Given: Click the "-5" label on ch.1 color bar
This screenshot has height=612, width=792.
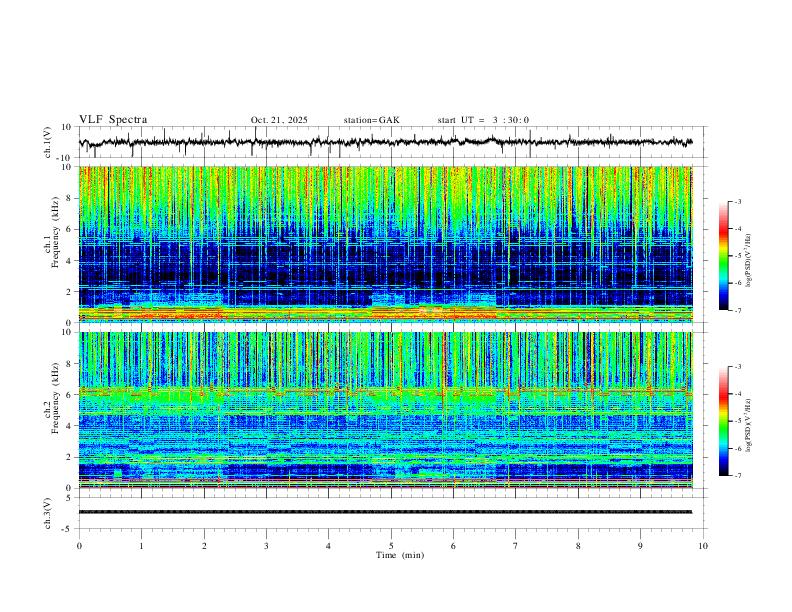Looking at the screenshot, I should (x=738, y=256).
